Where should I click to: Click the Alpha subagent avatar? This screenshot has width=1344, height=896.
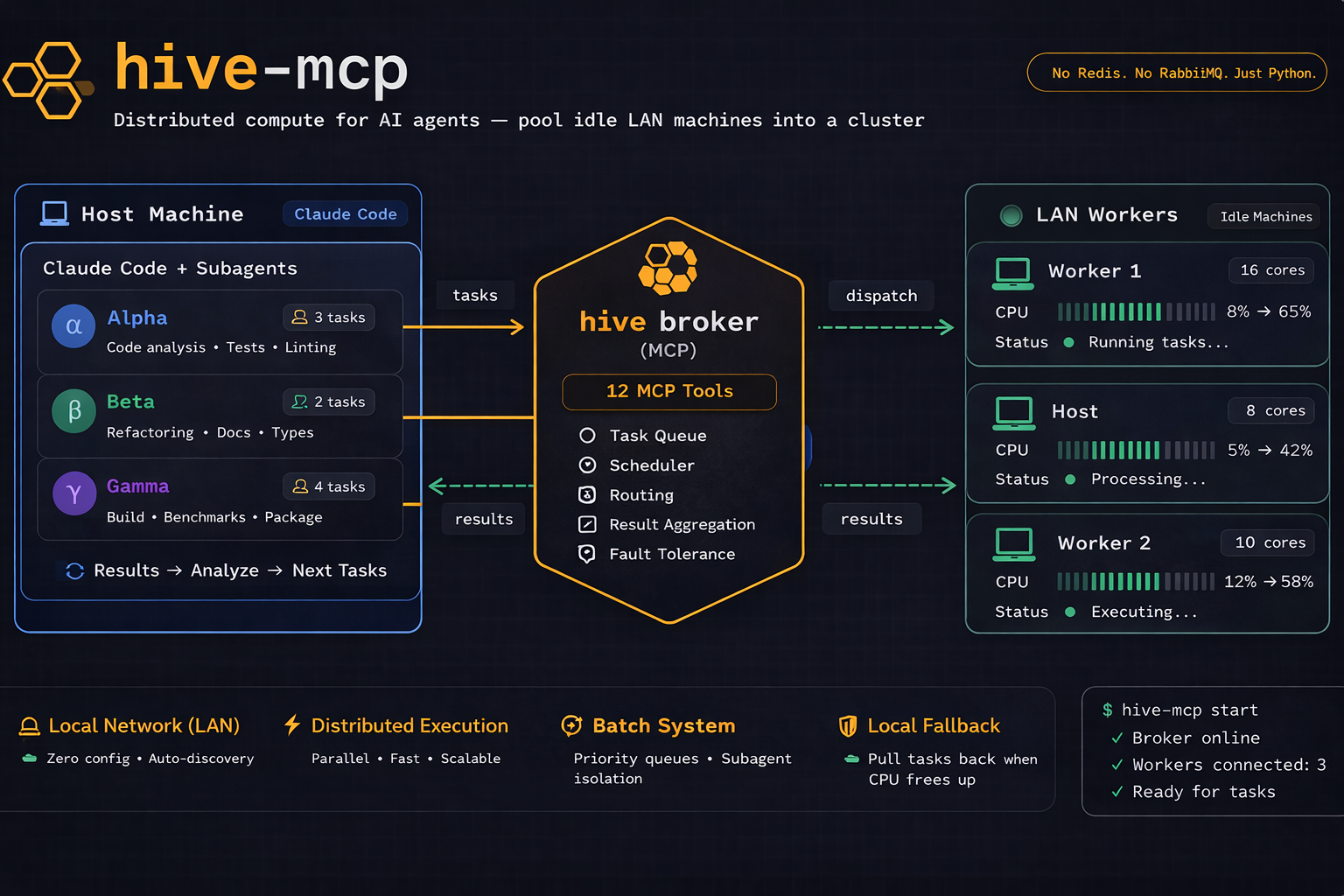(x=73, y=325)
